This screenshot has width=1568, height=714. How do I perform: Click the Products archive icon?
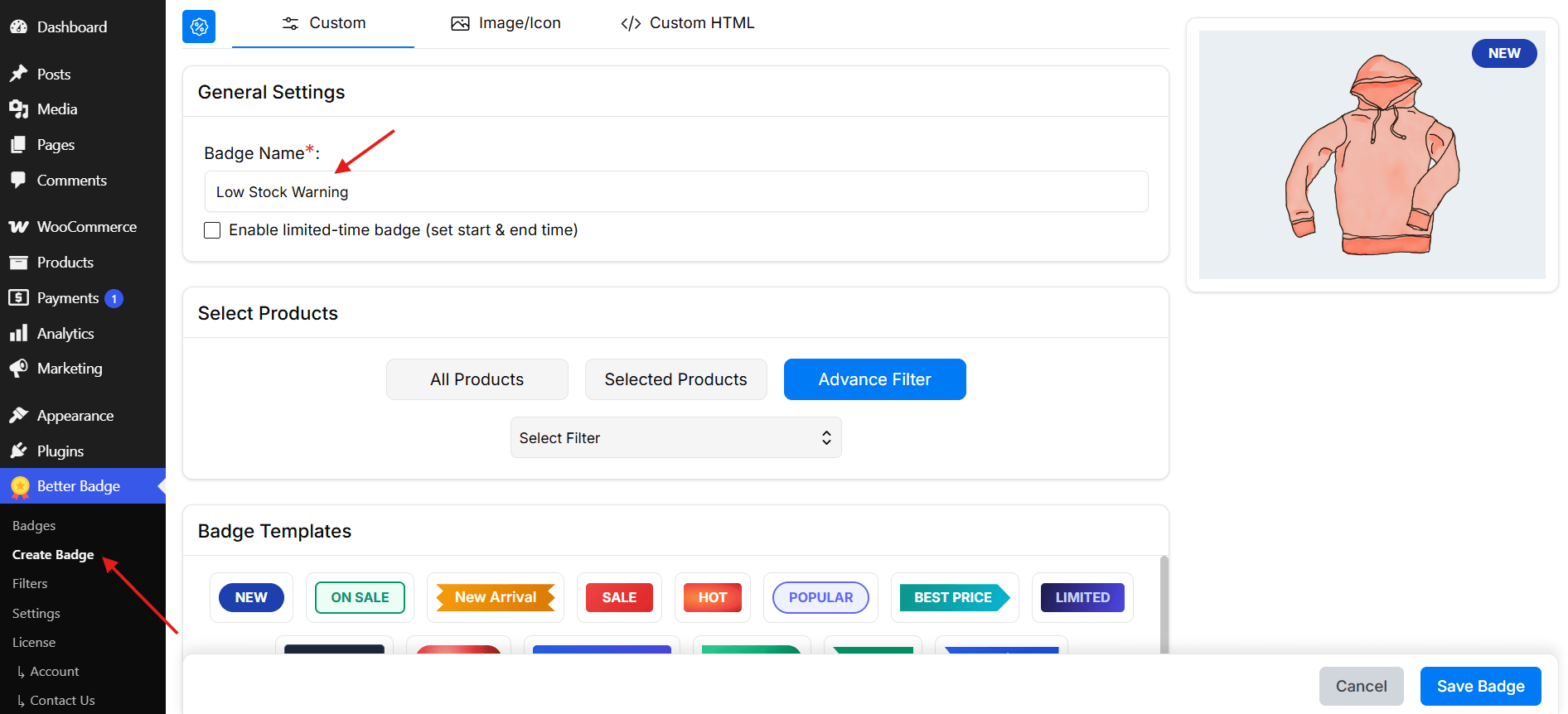[x=18, y=262]
